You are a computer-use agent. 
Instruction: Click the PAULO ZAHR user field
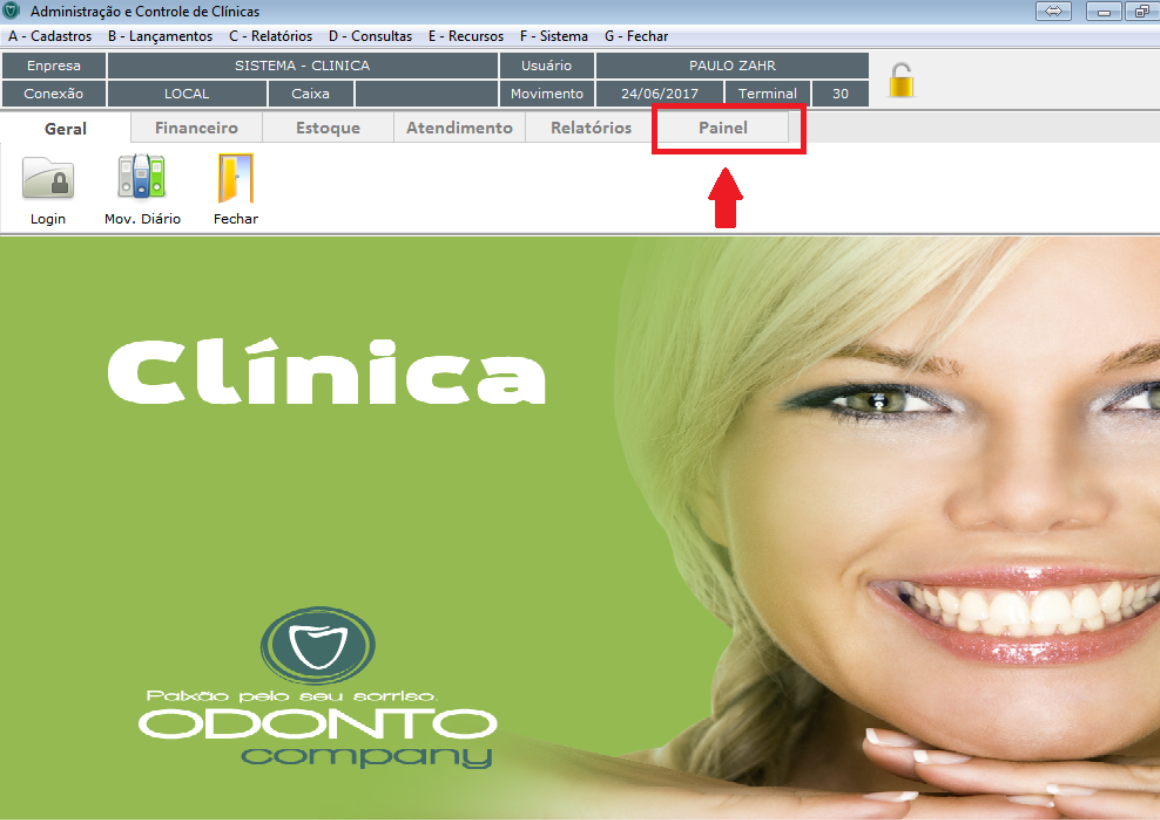coord(732,65)
